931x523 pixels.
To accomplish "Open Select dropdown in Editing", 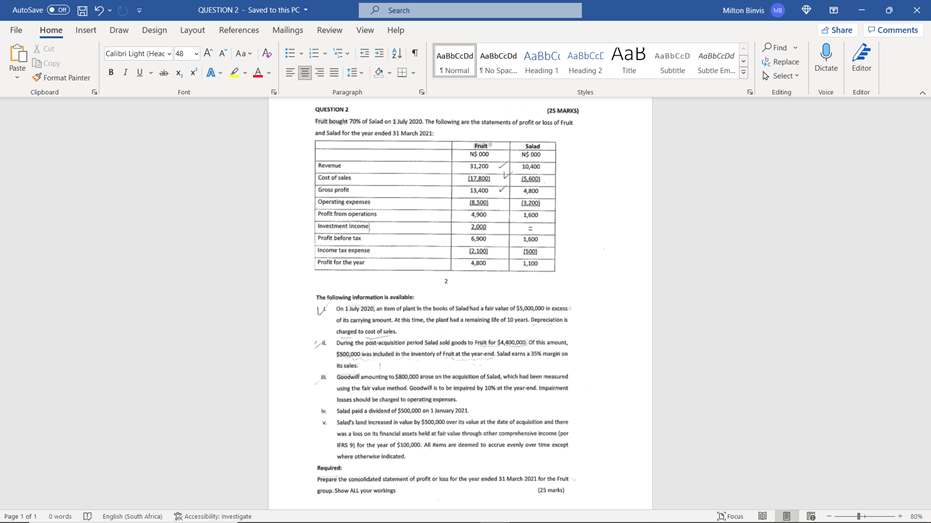I will point(781,76).
